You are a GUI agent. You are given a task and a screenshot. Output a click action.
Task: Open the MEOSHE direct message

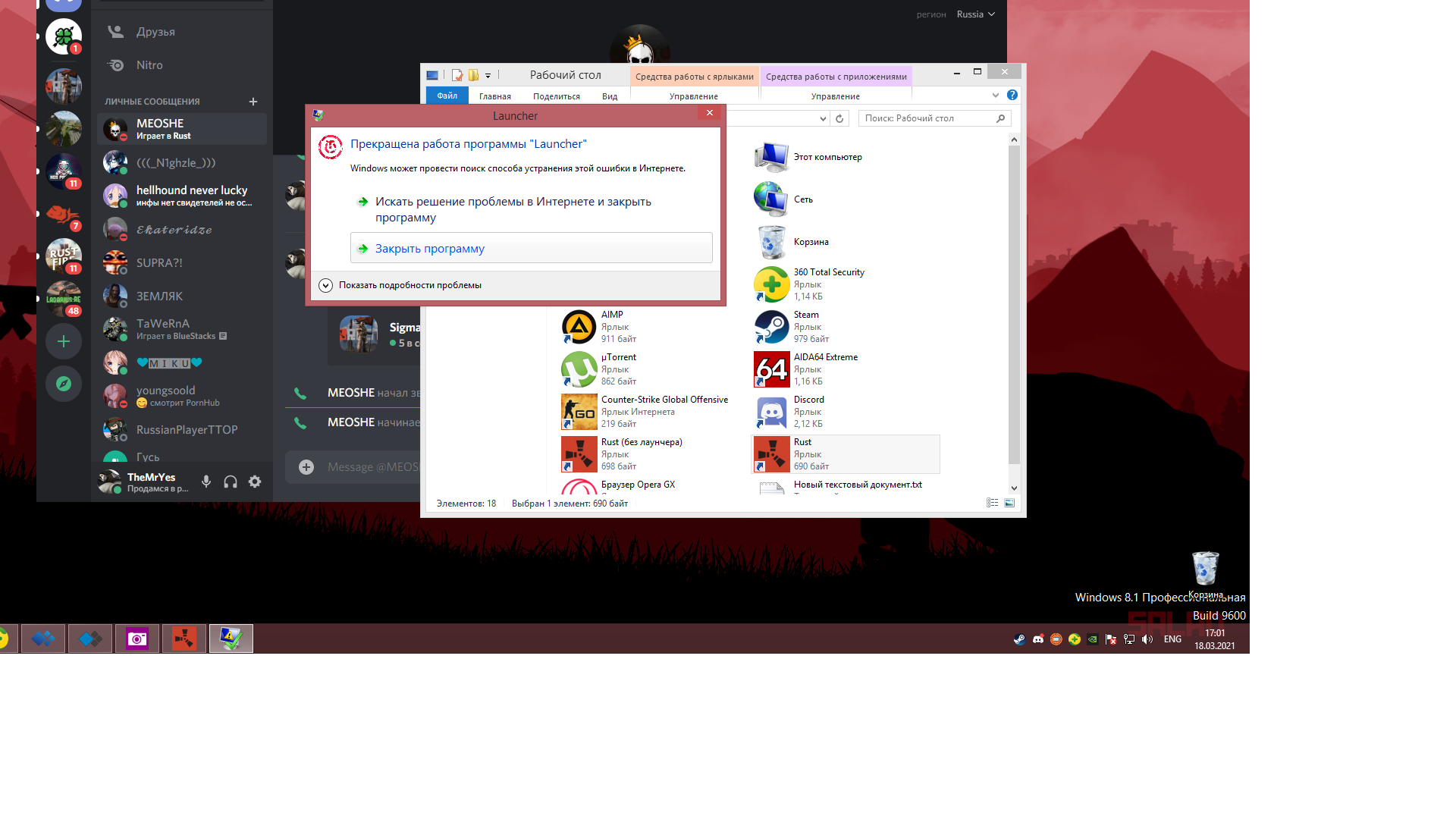coord(182,129)
